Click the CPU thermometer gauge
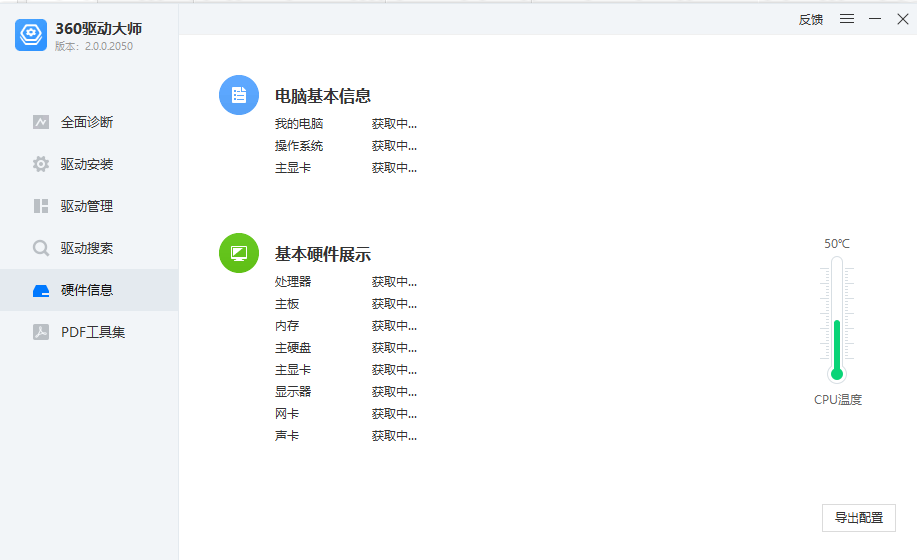This screenshot has height=560, width=917. [x=837, y=319]
